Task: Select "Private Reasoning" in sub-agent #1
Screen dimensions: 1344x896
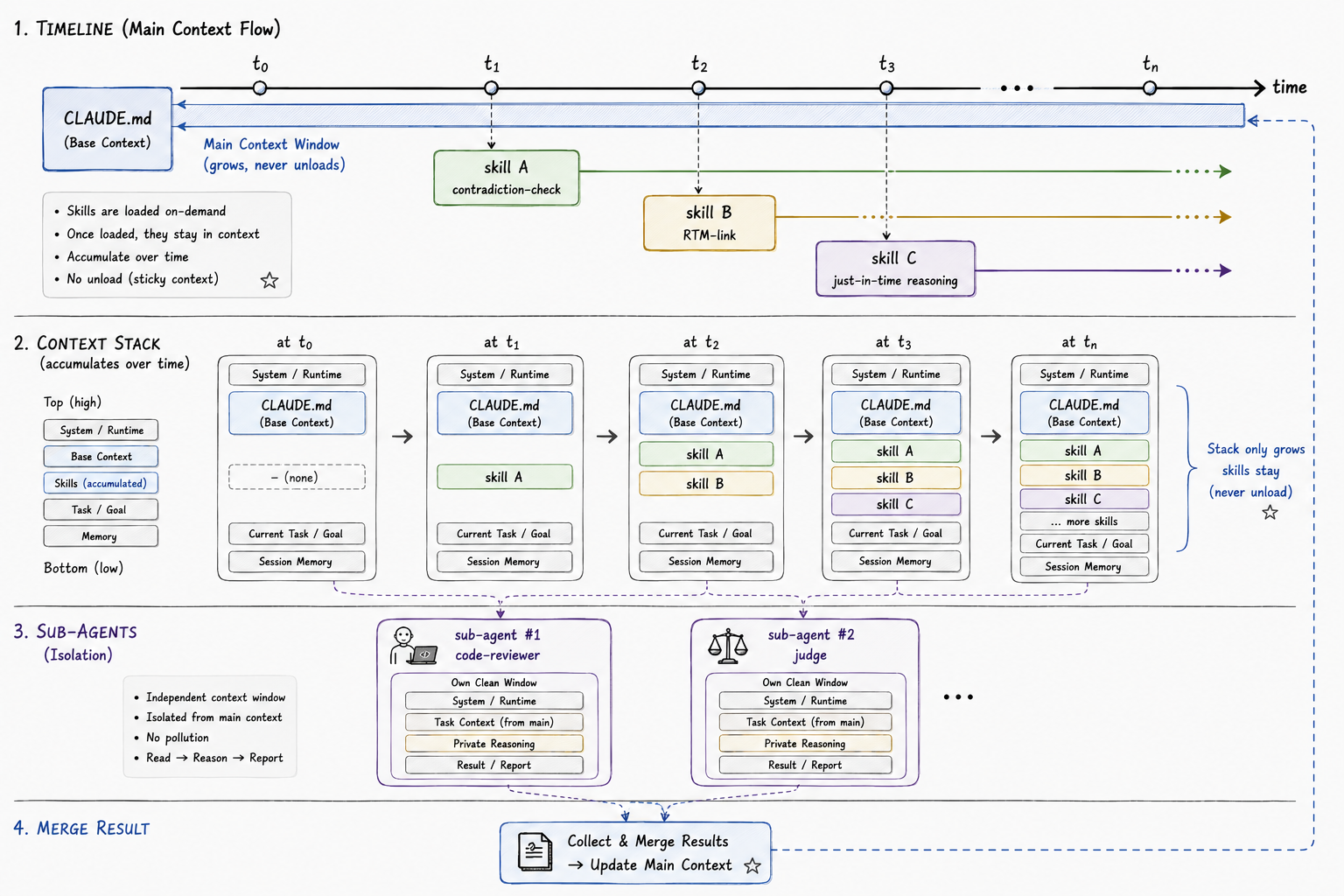Action: [x=494, y=744]
